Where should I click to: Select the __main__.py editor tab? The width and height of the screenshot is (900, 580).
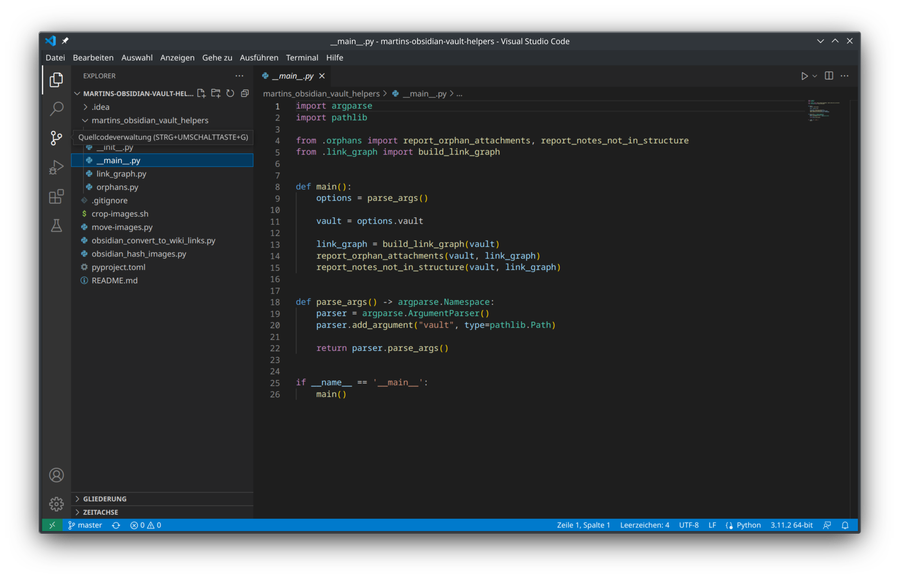coord(293,76)
